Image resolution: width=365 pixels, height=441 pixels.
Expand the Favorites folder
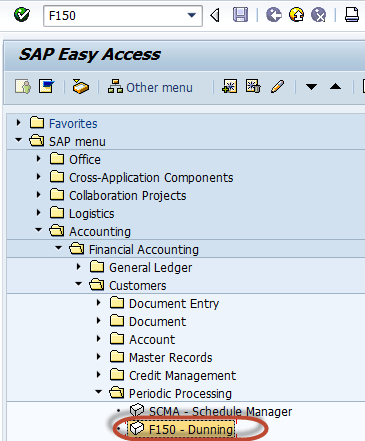coord(19,123)
